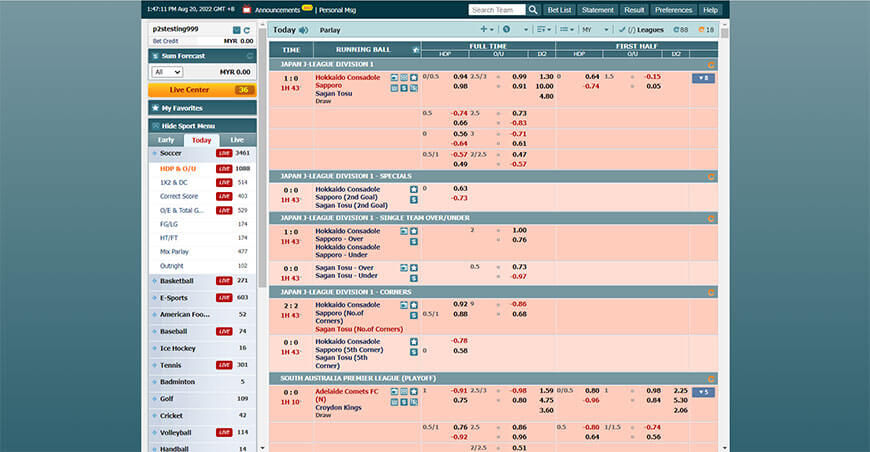
Task: Open statistics S icon for Hokkaido vs Sagan Tosu
Action: (x=404, y=88)
